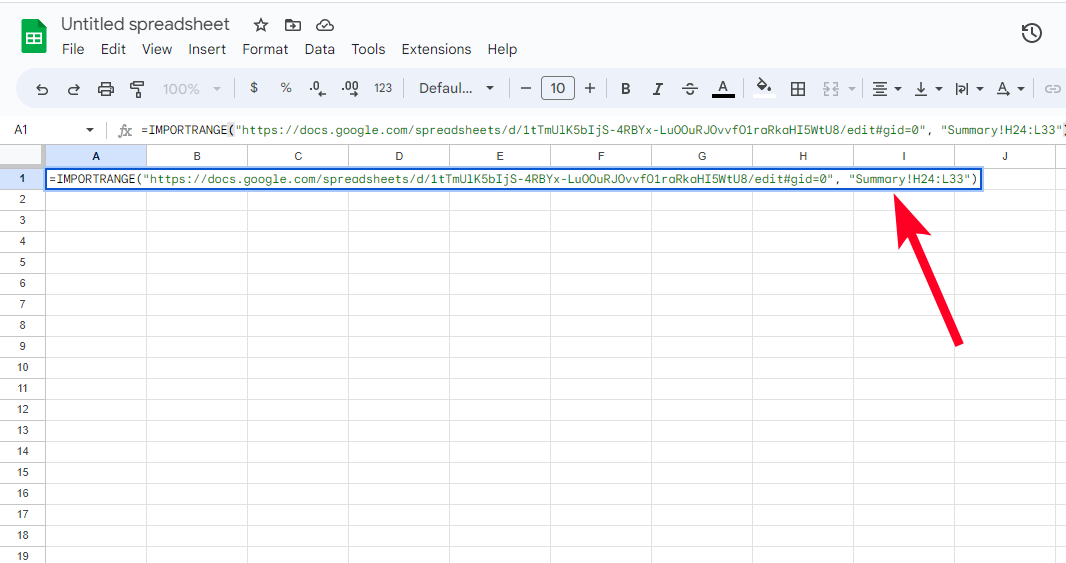Decrease decimal places icon

[317, 88]
